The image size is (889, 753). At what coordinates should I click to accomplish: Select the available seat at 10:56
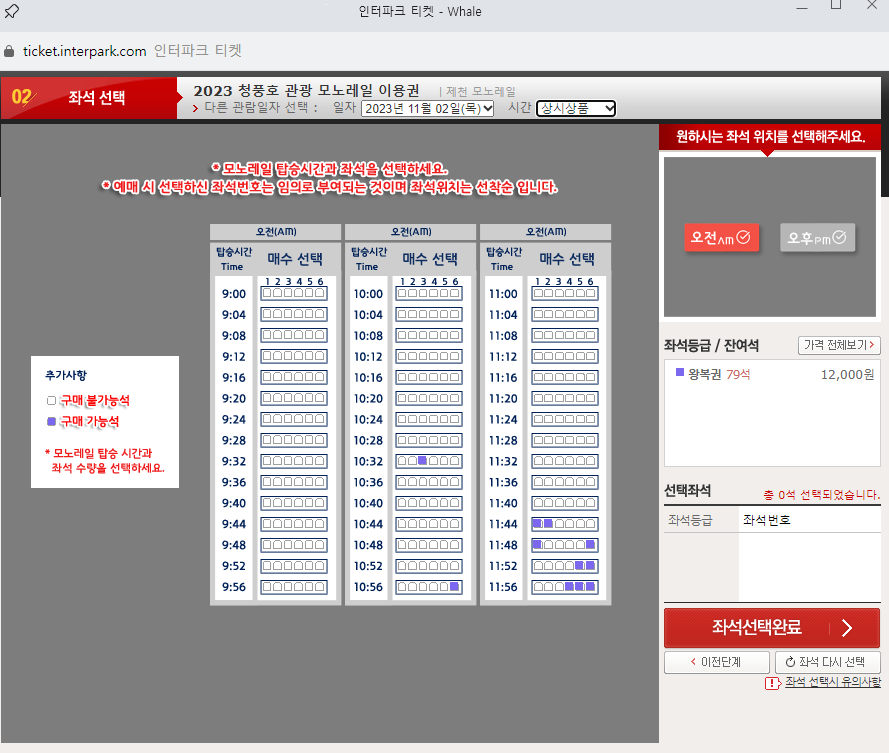(x=454, y=587)
